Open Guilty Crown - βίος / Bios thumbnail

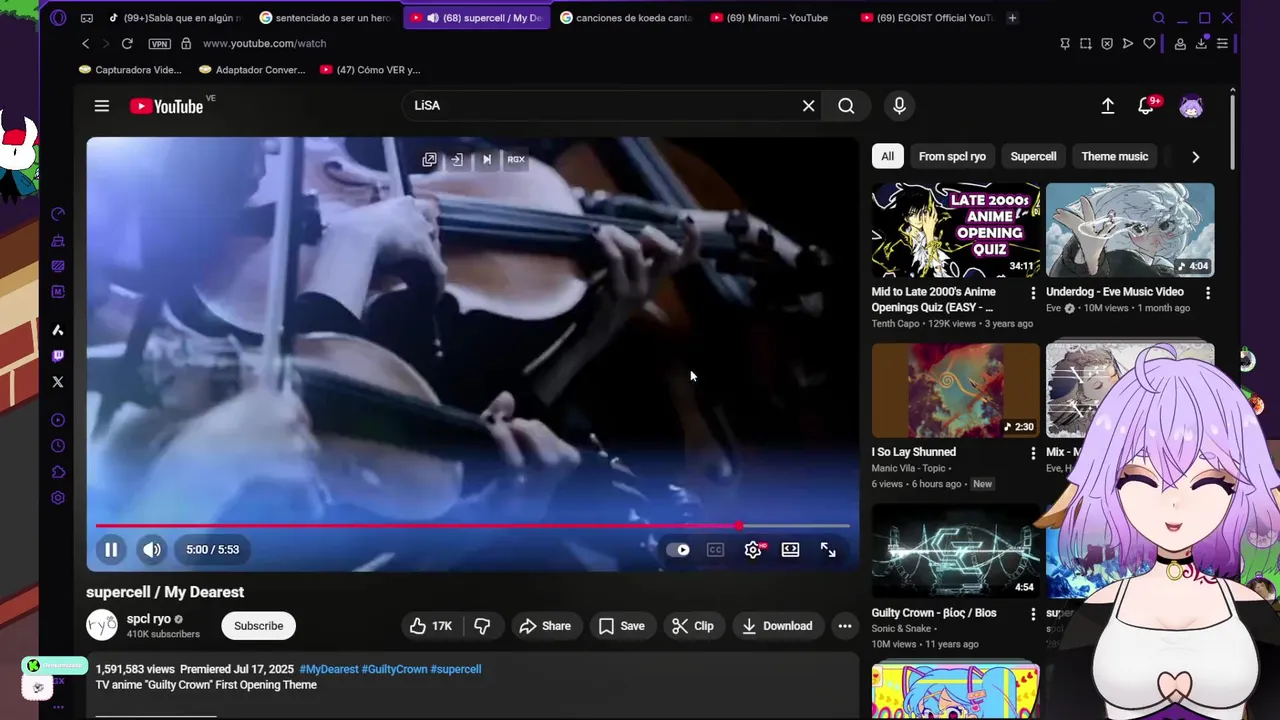pyautogui.click(x=956, y=550)
